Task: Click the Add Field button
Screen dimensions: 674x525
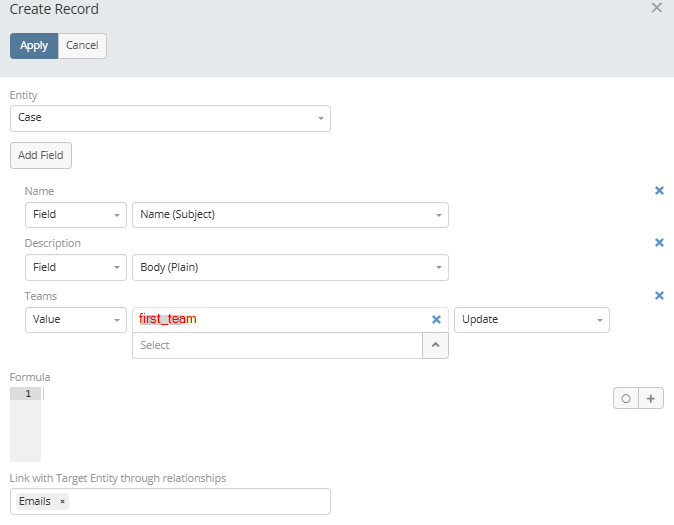Action: [41, 155]
